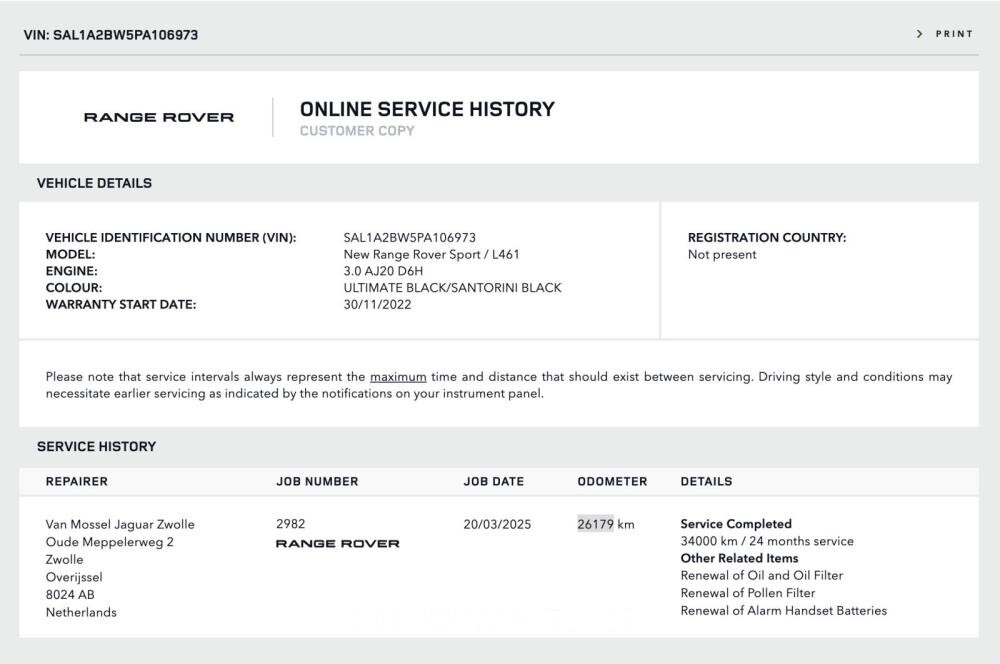Click the chevron arrow beside PRINT
The height and width of the screenshot is (664, 1000).
pos(919,34)
